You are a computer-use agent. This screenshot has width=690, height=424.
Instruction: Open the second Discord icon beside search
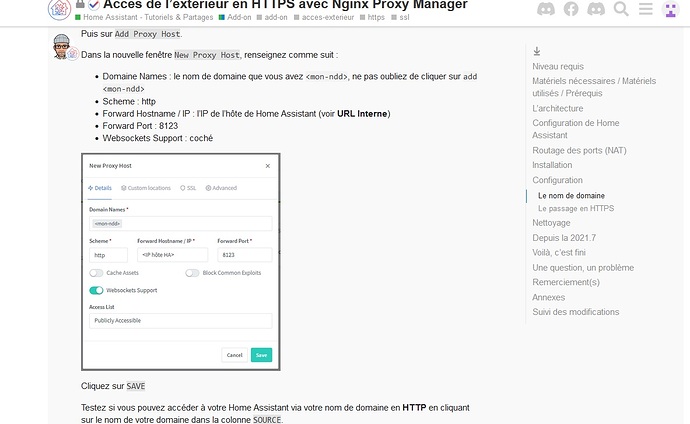[596, 9]
